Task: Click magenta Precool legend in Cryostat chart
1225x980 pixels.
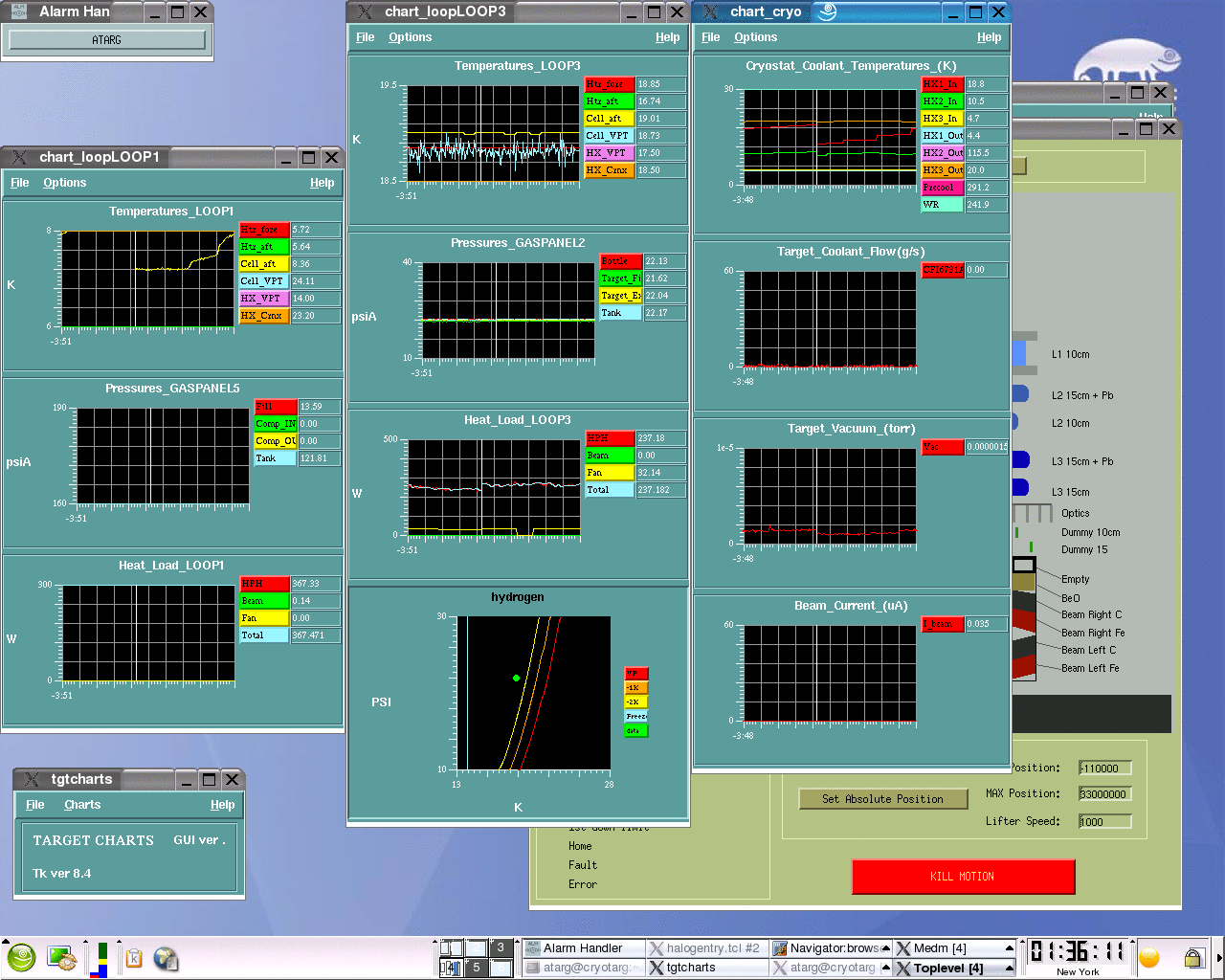Action: tap(942, 188)
